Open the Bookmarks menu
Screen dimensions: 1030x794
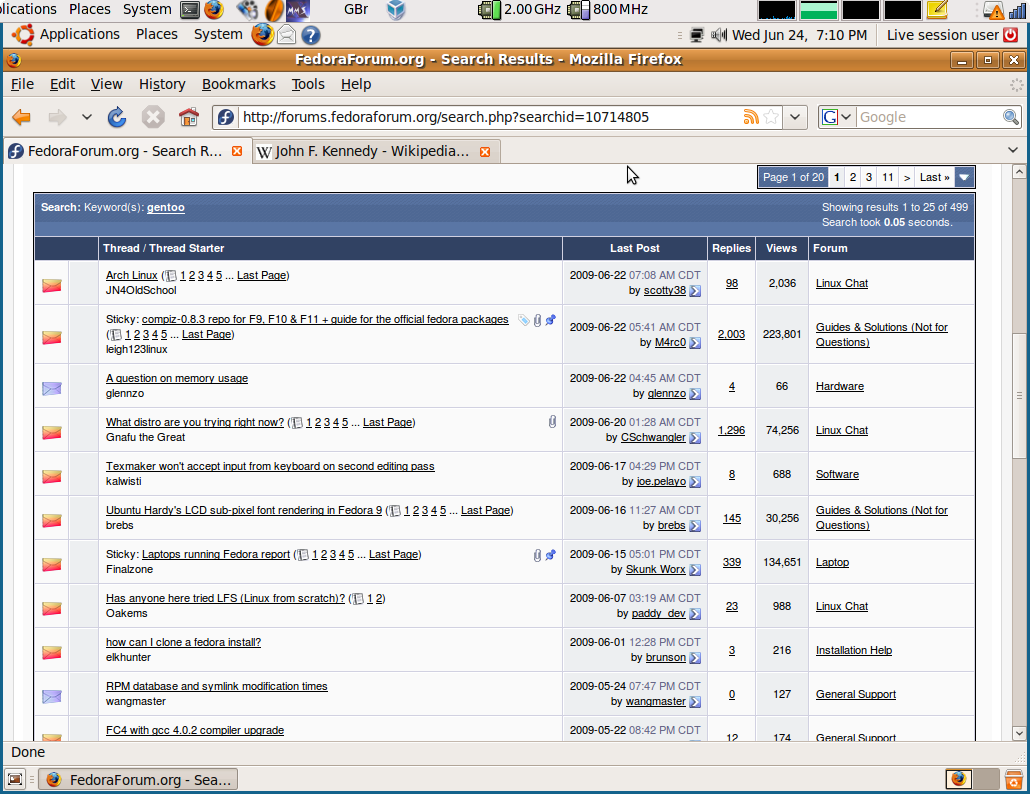[238, 84]
